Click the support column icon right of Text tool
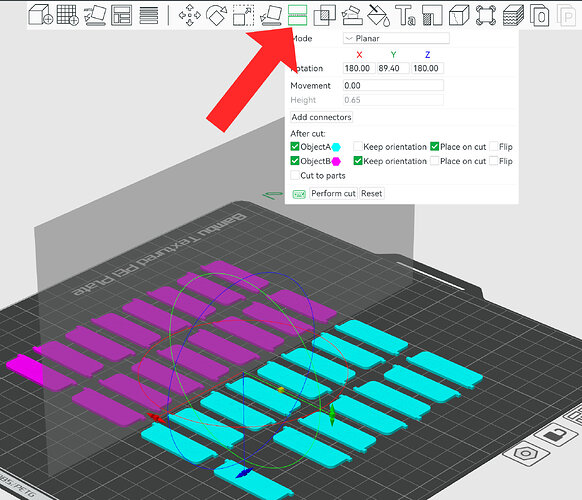This screenshot has width=582, height=500. tap(432, 15)
